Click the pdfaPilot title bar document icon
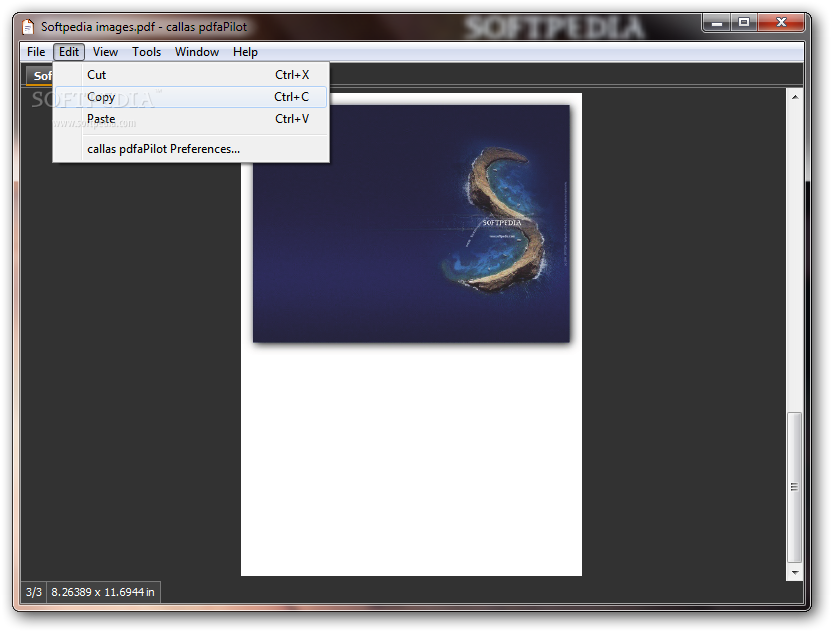Image resolution: width=832 pixels, height=632 pixels. 28,27
